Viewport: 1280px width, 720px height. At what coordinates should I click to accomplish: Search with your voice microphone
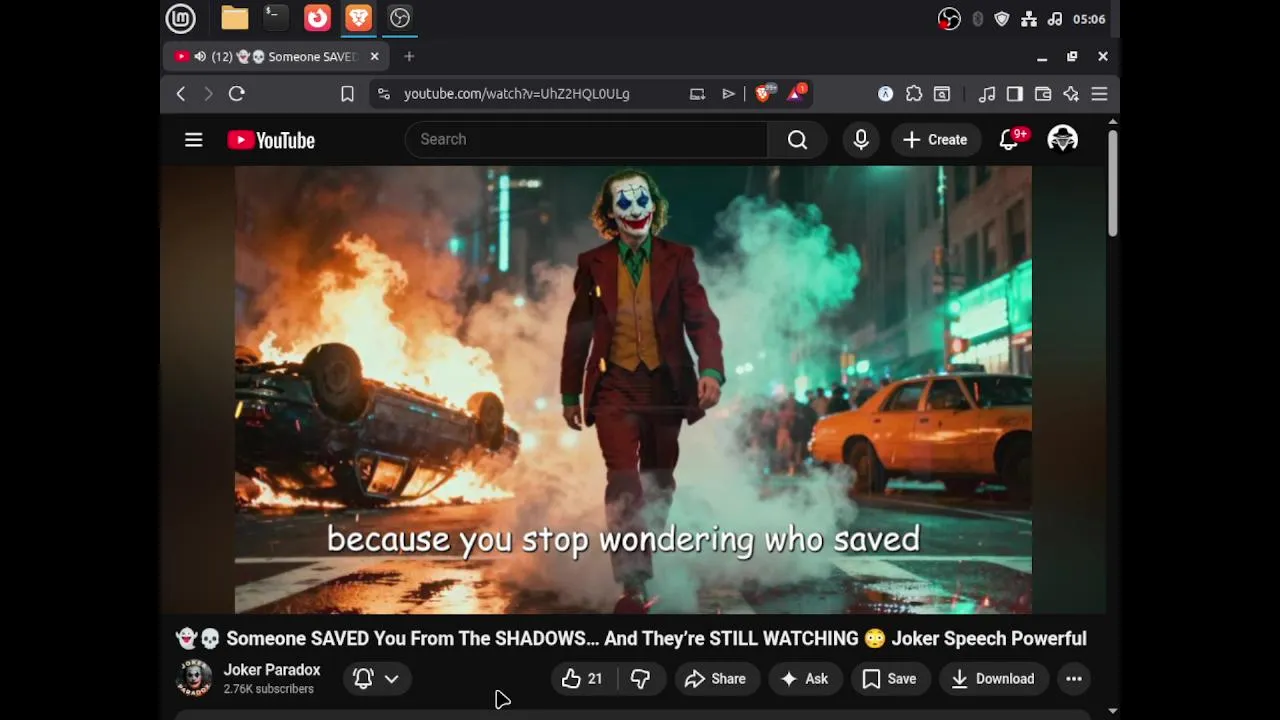861,140
